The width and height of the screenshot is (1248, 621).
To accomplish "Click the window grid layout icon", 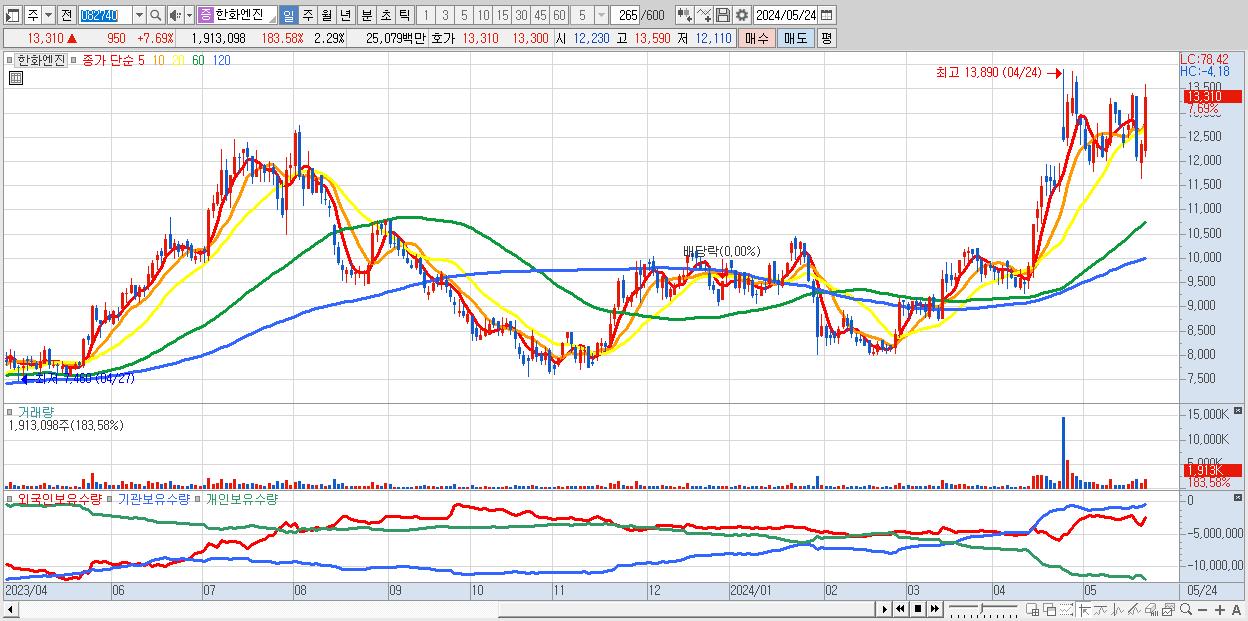I will (x=1033, y=609).
